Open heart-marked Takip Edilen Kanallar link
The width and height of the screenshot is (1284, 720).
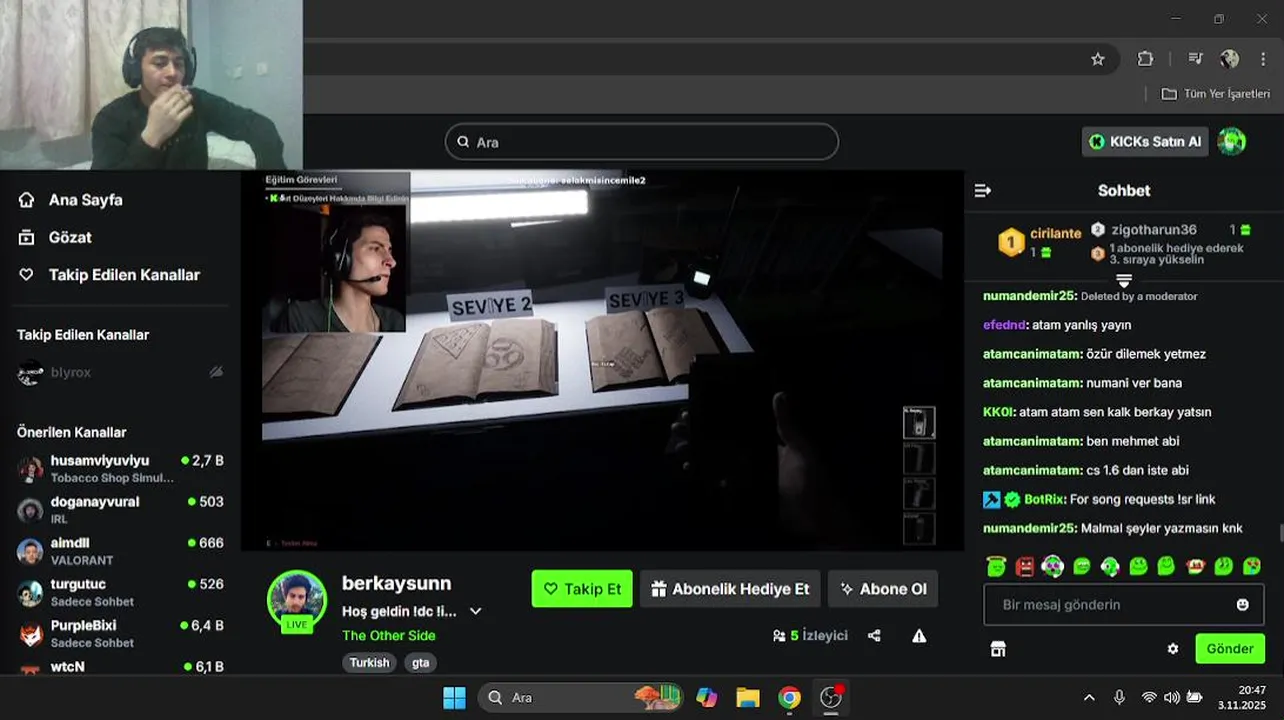click(109, 275)
